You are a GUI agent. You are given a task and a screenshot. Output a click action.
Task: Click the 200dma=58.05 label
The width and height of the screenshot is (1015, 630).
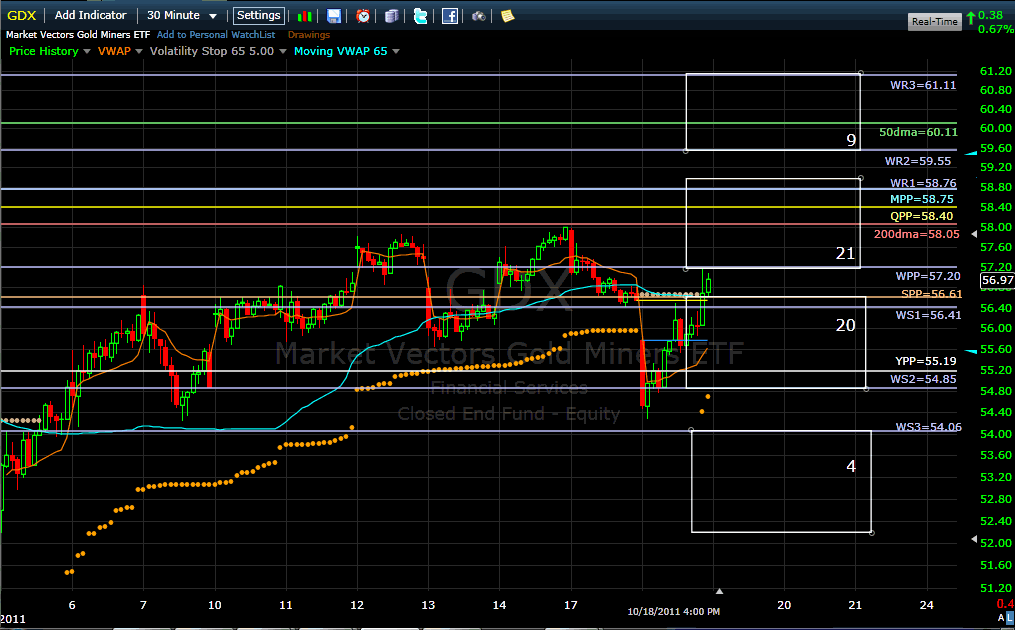[917, 234]
